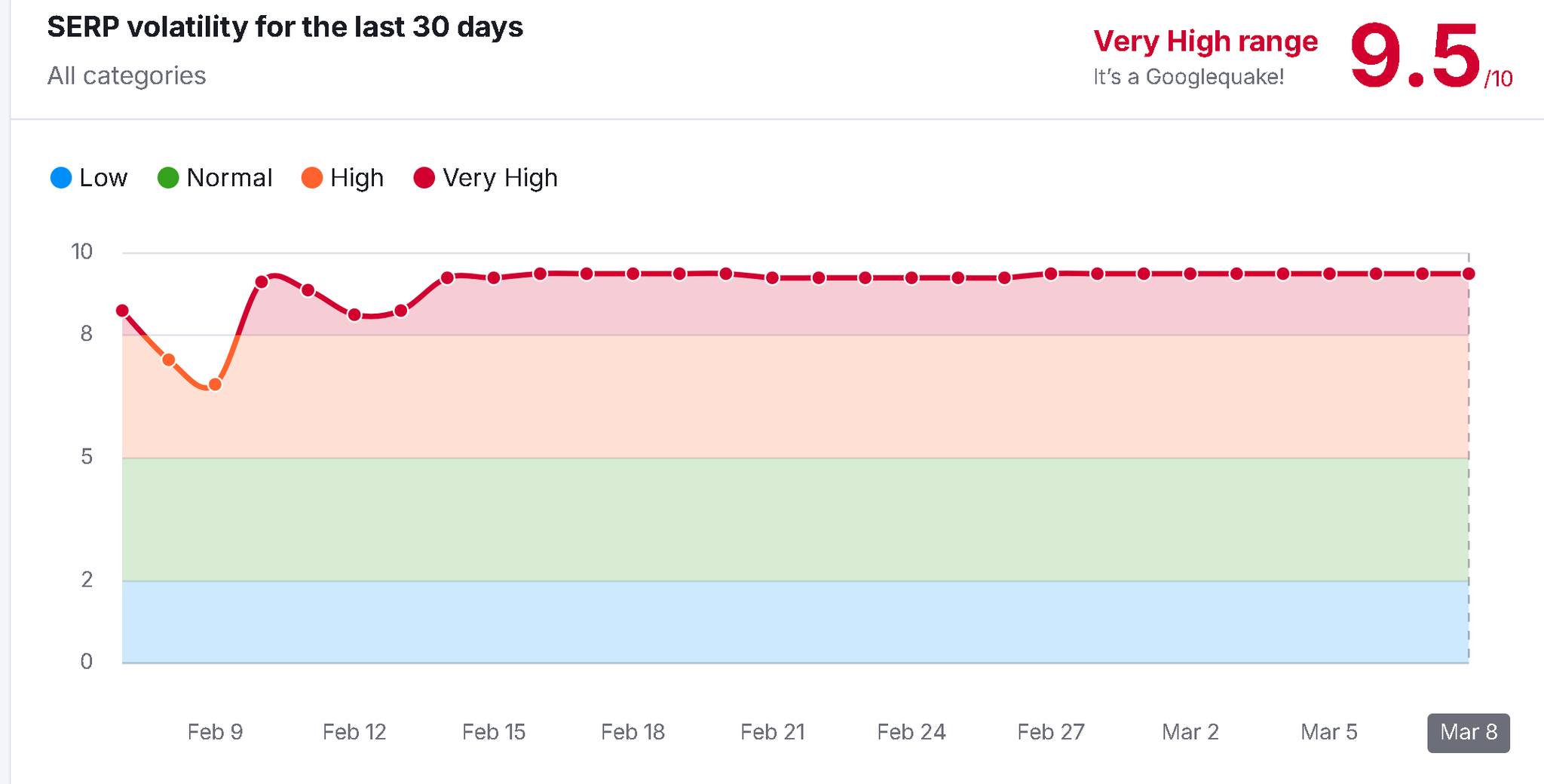Select the Mar 8 data point
Viewport: 1544px width, 784px height.
(1469, 274)
